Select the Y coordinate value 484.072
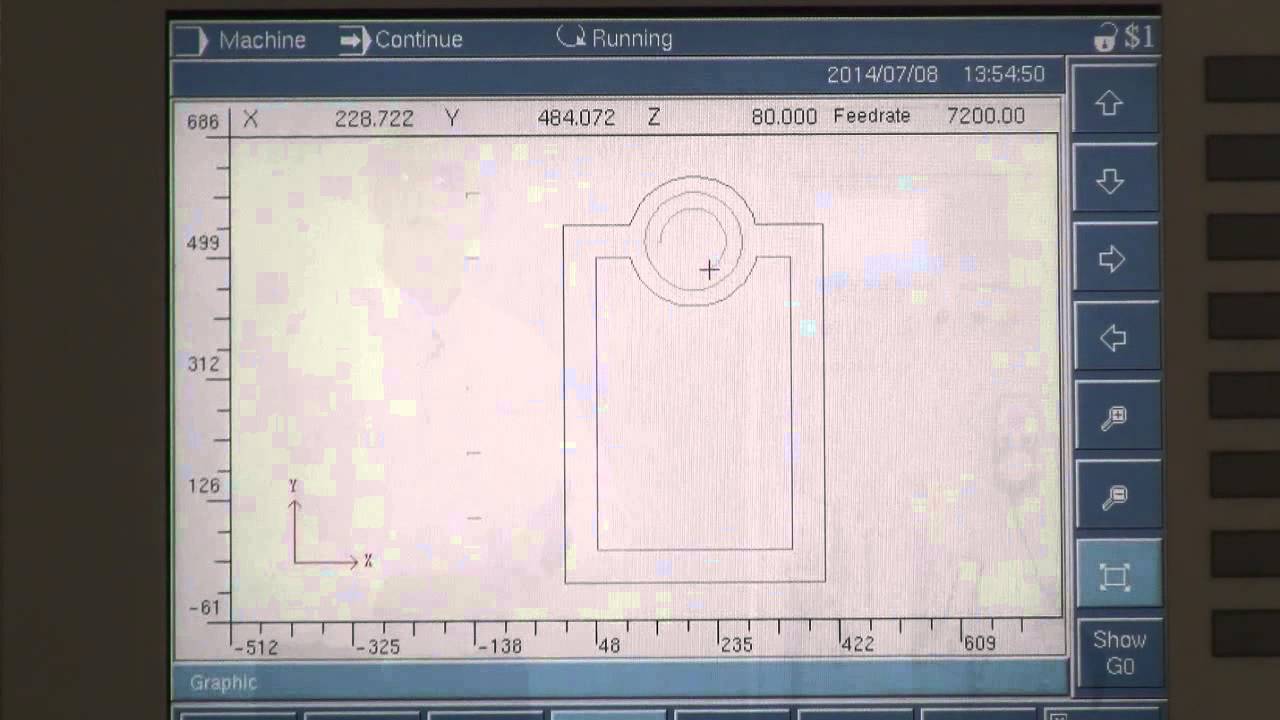Viewport: 1280px width, 720px height. 576,118
